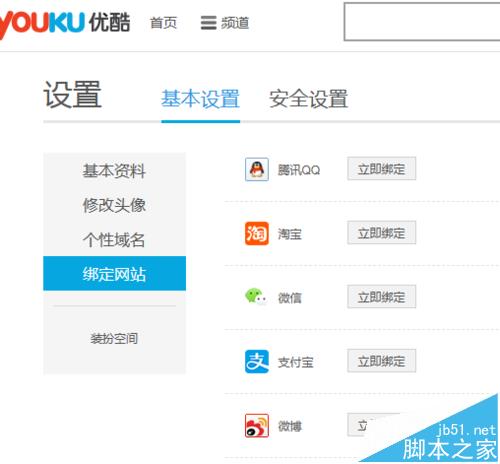
Task: Select 绑定网站 in the sidebar
Action: (x=114, y=273)
